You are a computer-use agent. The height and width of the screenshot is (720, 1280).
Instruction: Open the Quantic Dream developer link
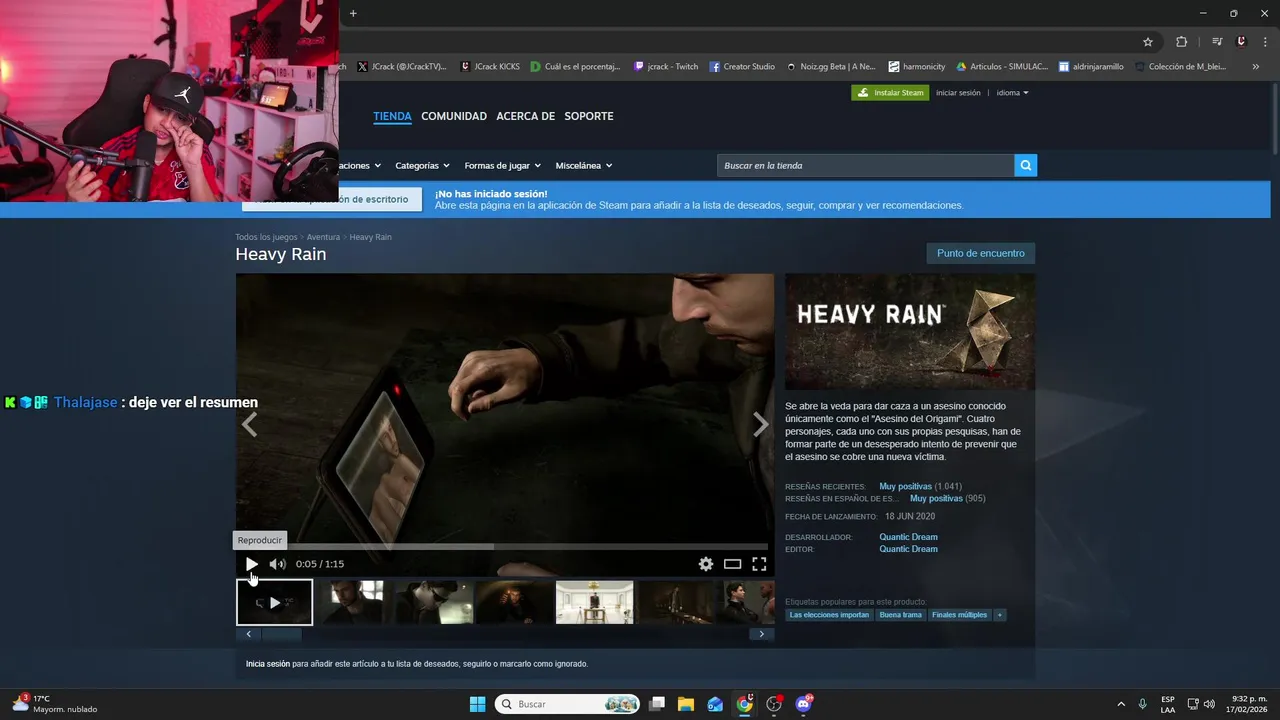pos(908,537)
